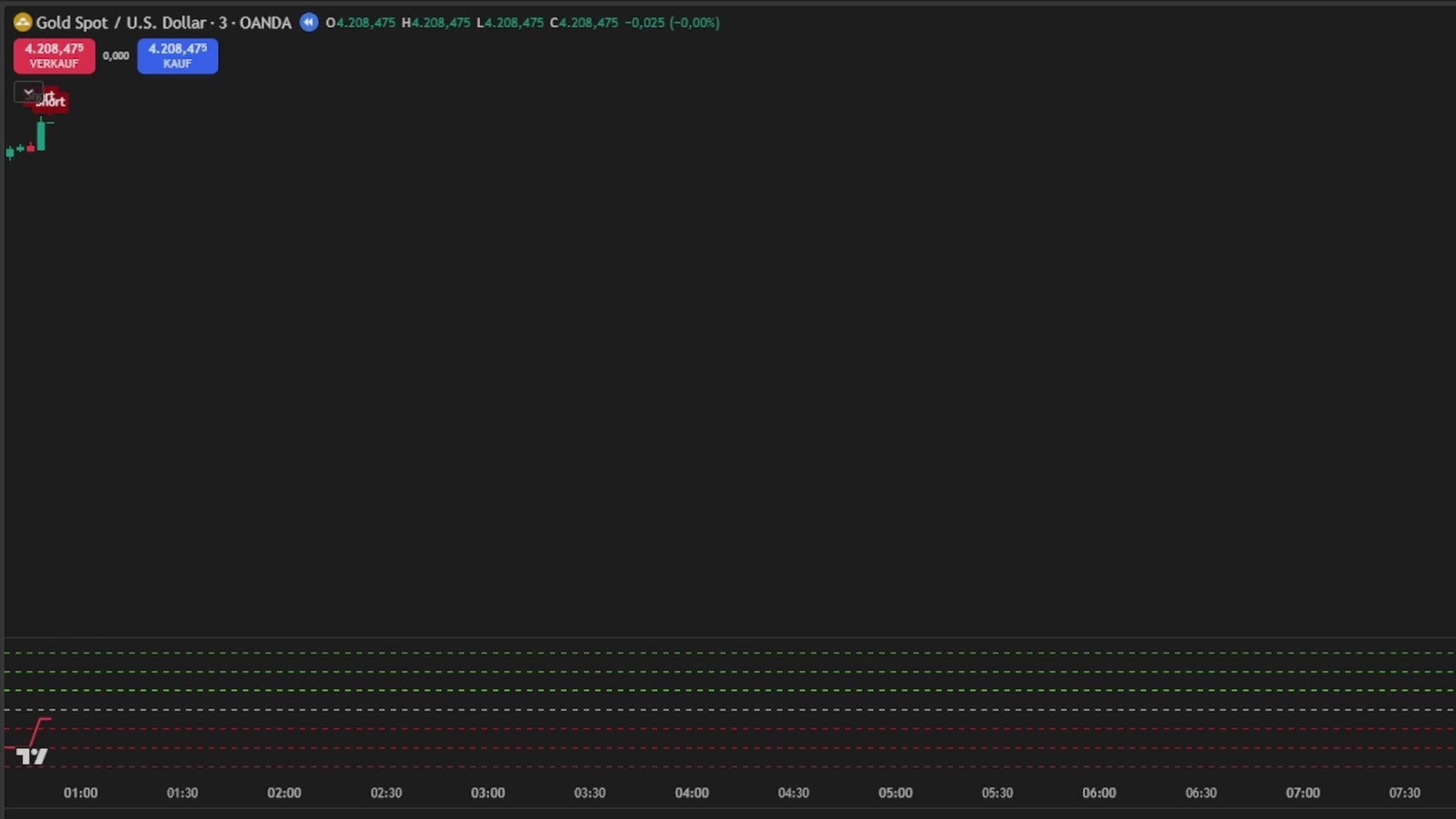This screenshot has width=1456, height=819.
Task: Click the red indicator line in lower pane
Action: (36, 732)
